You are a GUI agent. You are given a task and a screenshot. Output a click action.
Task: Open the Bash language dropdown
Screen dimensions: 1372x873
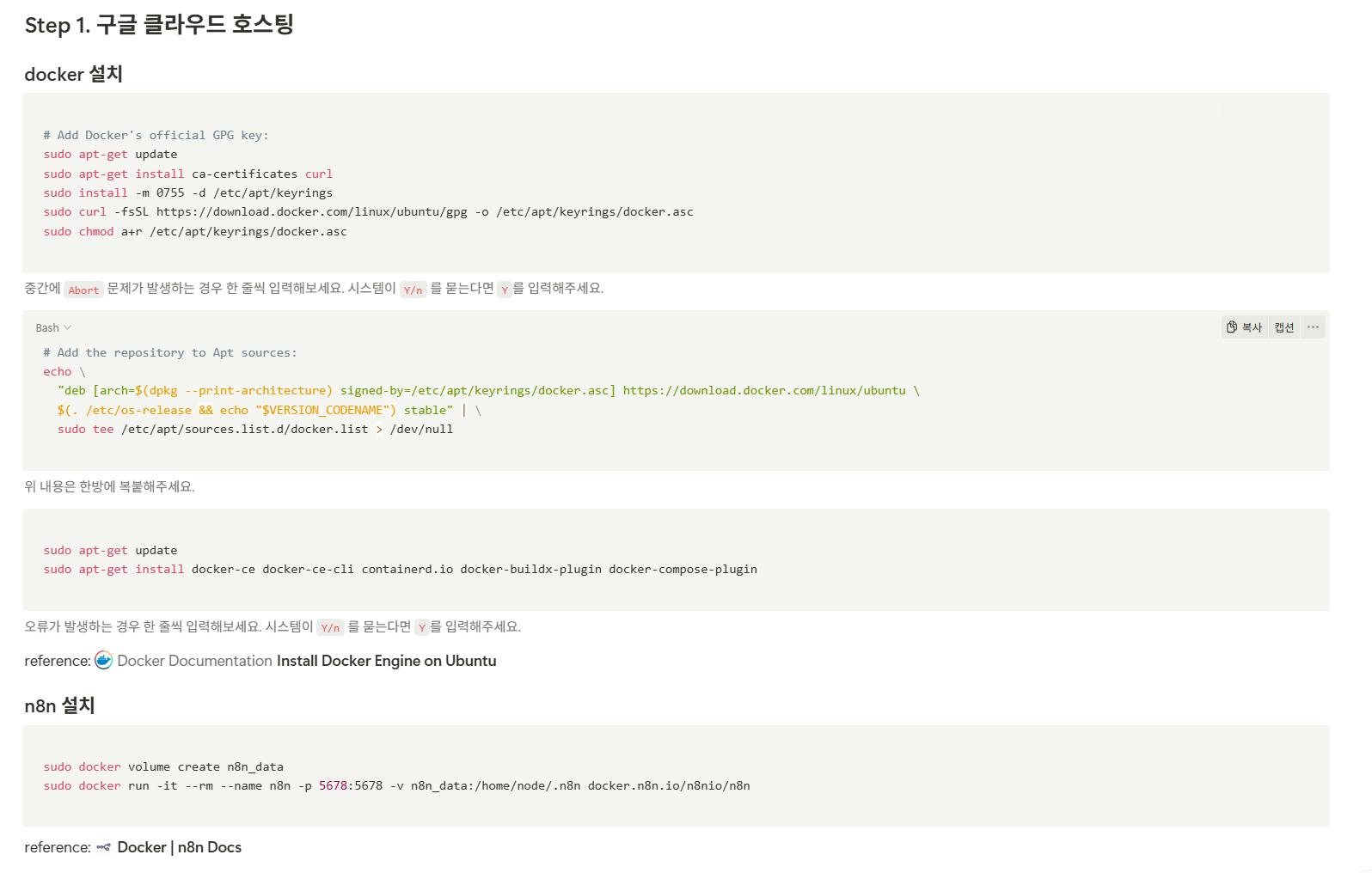click(53, 327)
